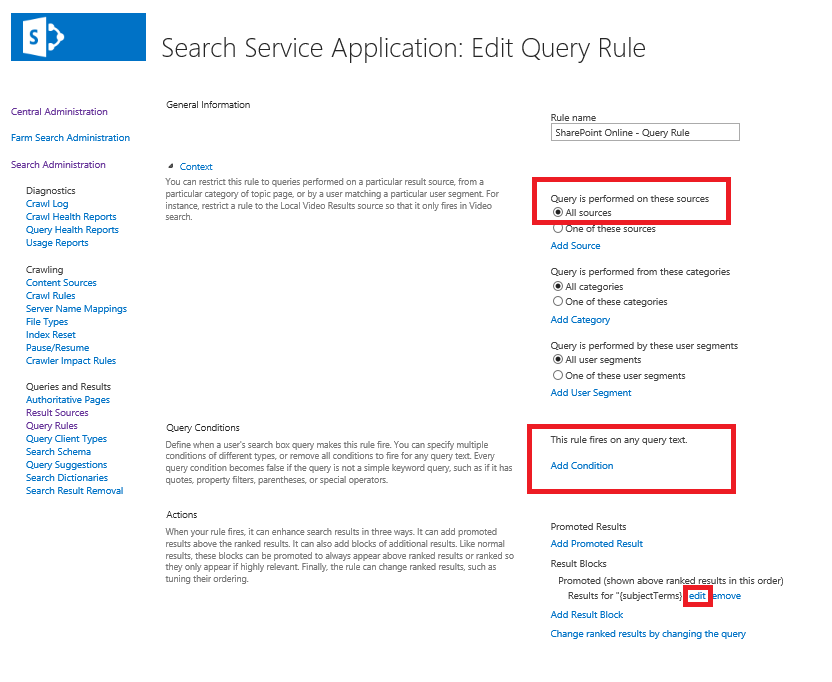Click inside the Rule name field
This screenshot has width=832, height=682.
(x=644, y=131)
